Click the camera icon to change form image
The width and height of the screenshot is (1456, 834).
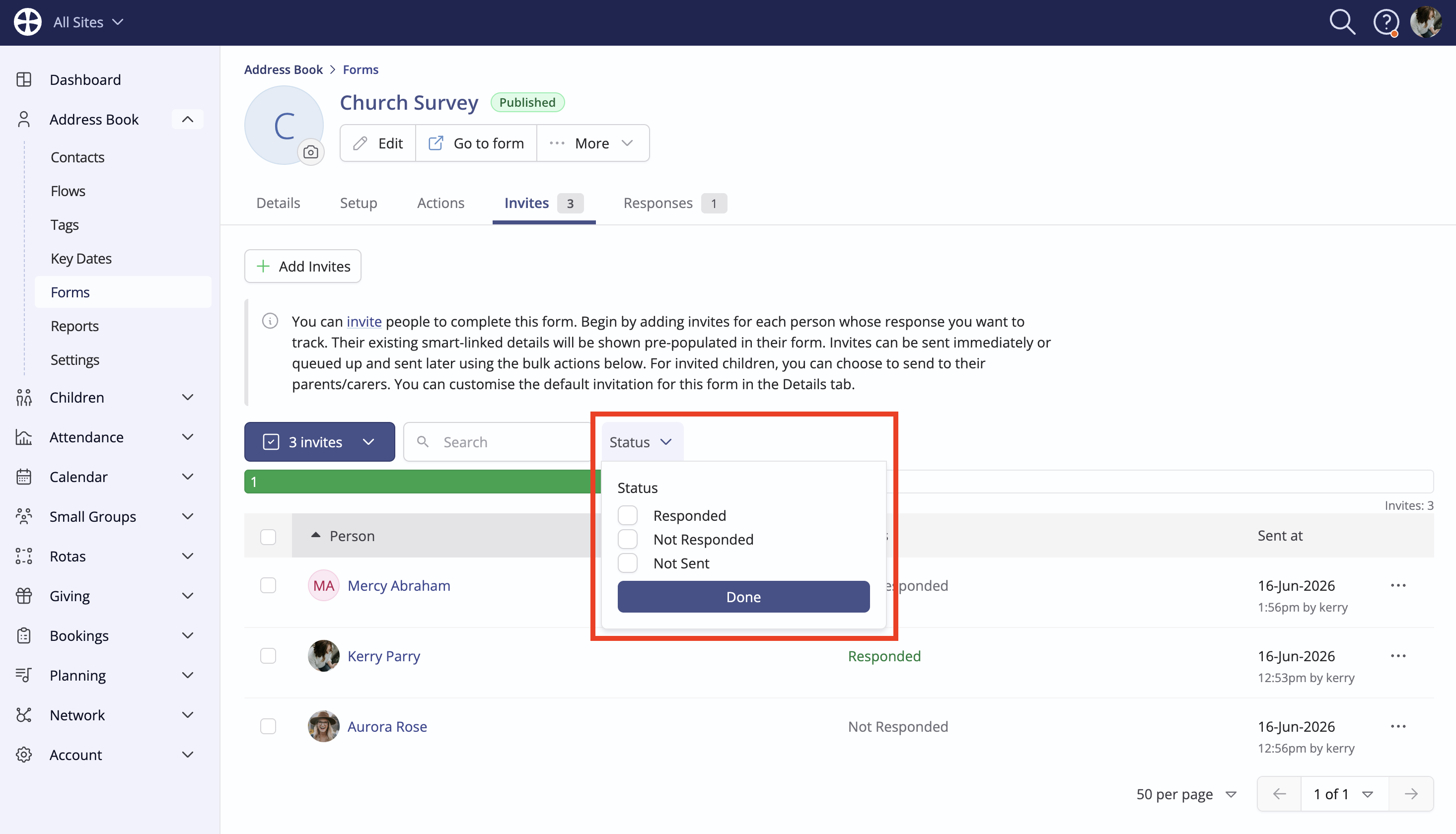tap(310, 152)
